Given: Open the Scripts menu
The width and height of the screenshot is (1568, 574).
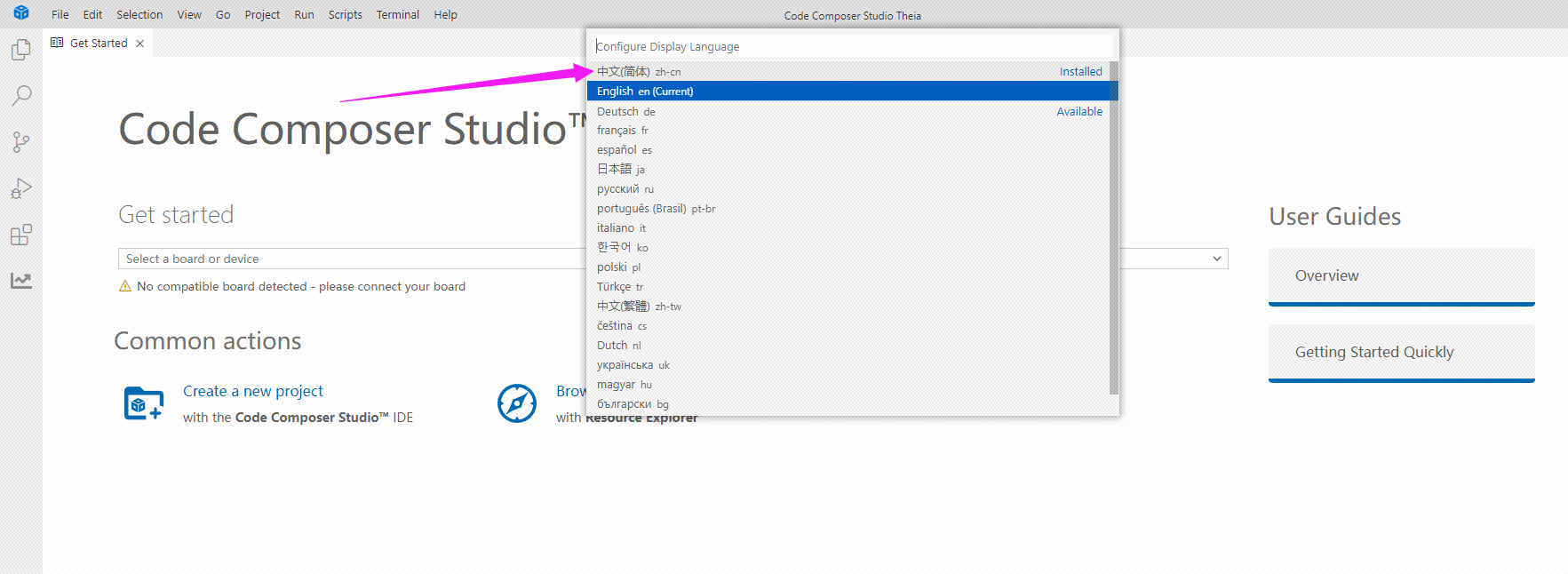Looking at the screenshot, I should [345, 14].
